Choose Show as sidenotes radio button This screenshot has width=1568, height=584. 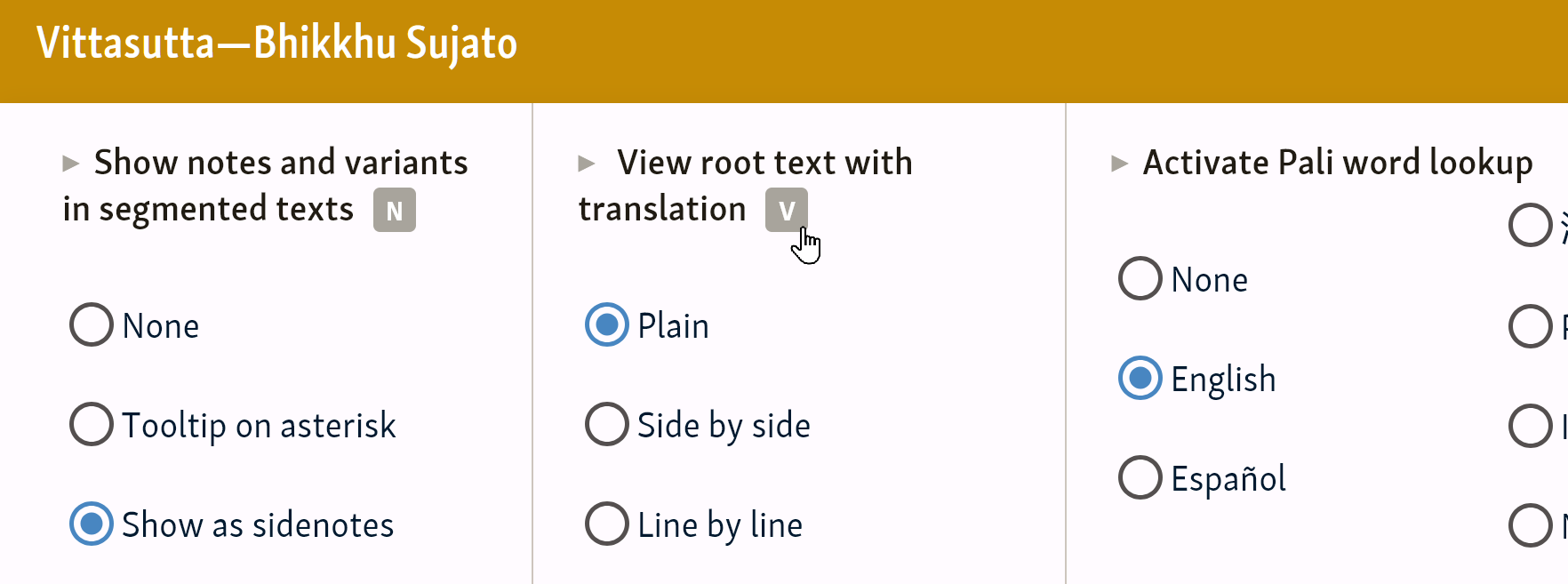(x=92, y=524)
